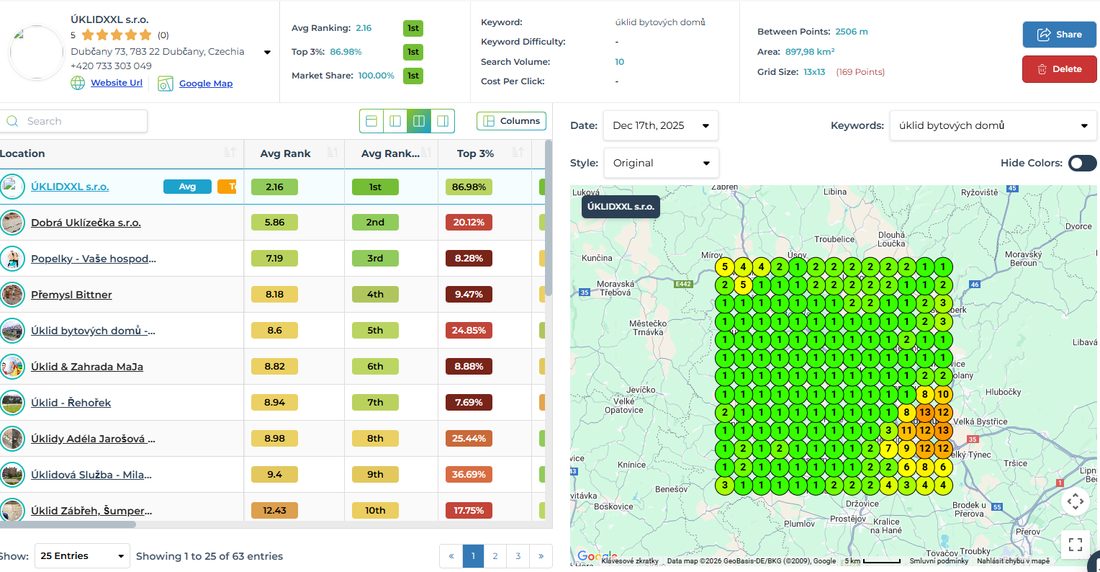The image size is (1100, 572).
Task: Click the red Delete button
Action: pos(1059,69)
